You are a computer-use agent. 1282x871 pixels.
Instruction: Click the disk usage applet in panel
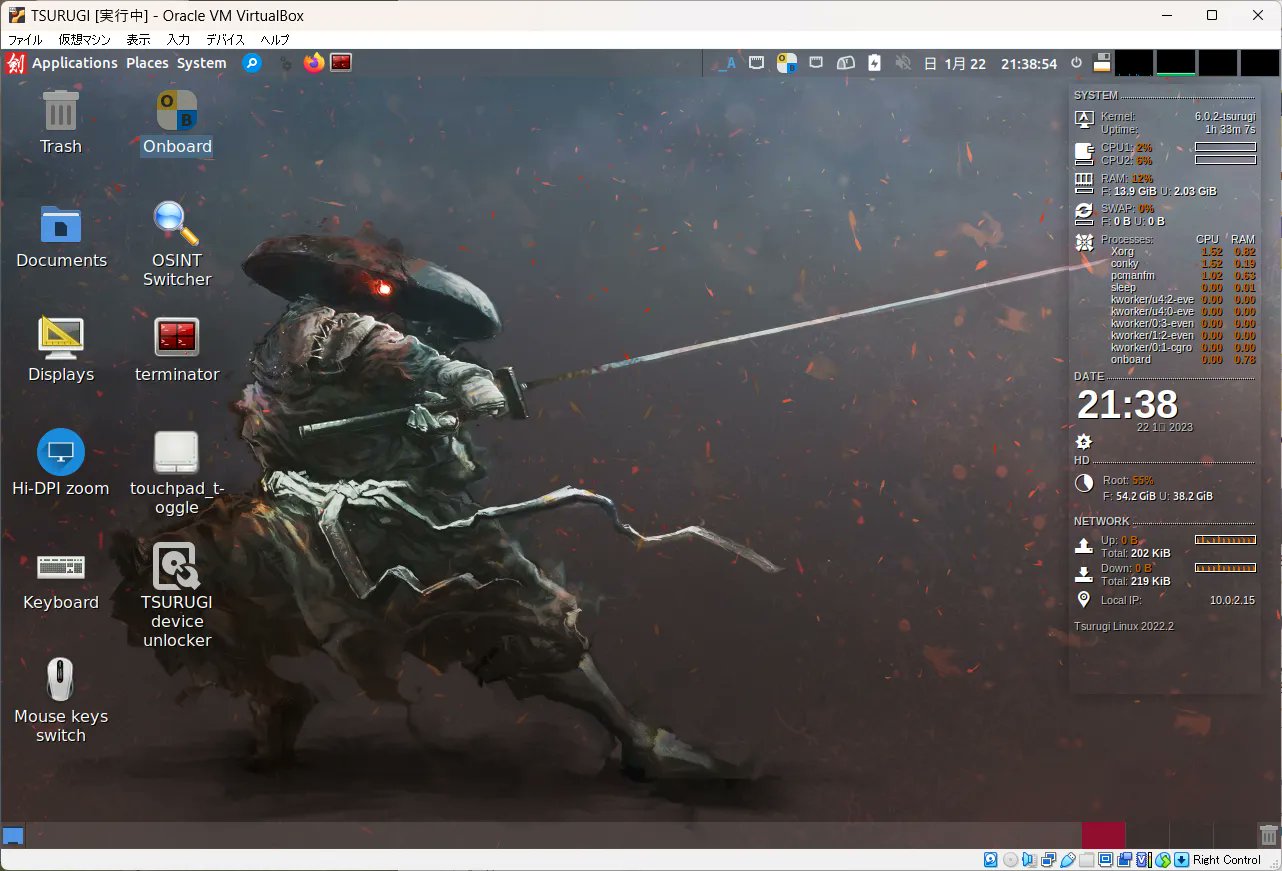click(1102, 63)
